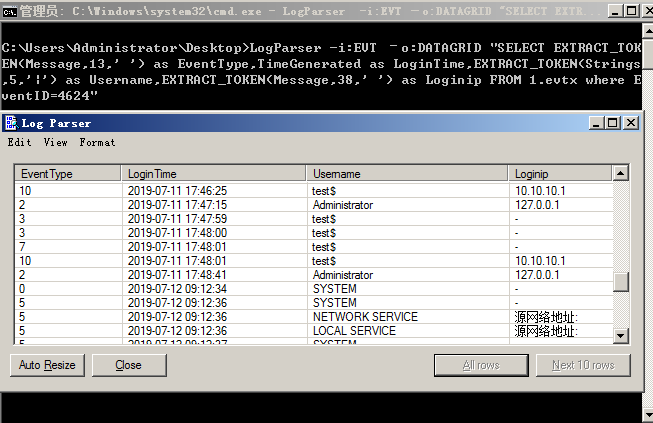The image size is (653, 423).
Task: Click the Auto Resize button
Action: [47, 365]
